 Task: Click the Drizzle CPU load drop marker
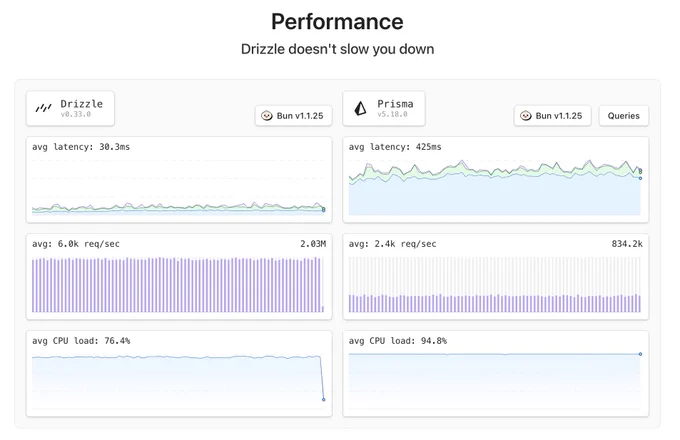324,399
